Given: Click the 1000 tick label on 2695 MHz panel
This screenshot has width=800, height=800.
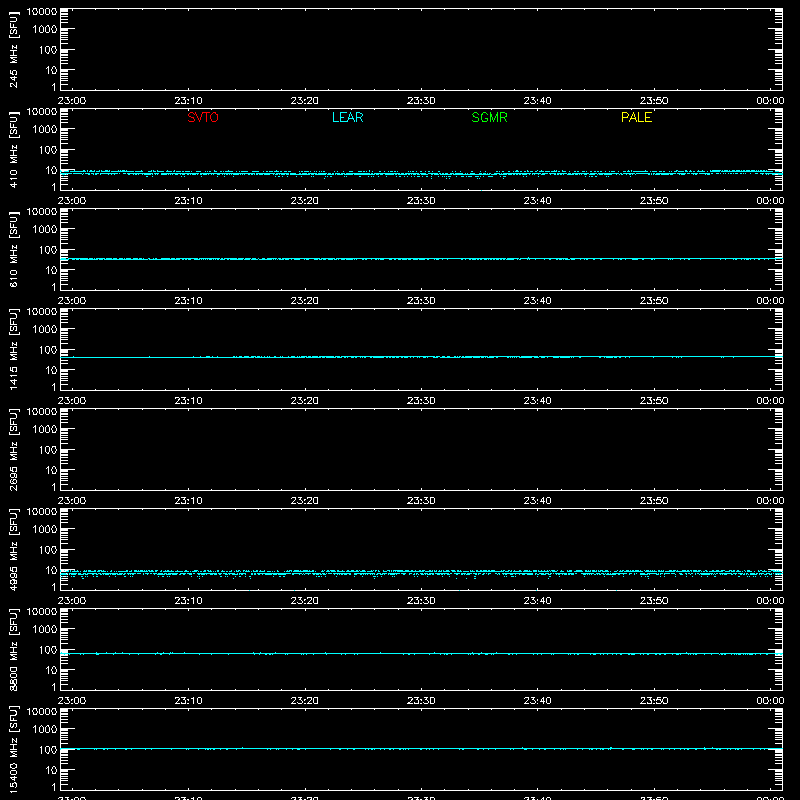Looking at the screenshot, I should 45,430.
